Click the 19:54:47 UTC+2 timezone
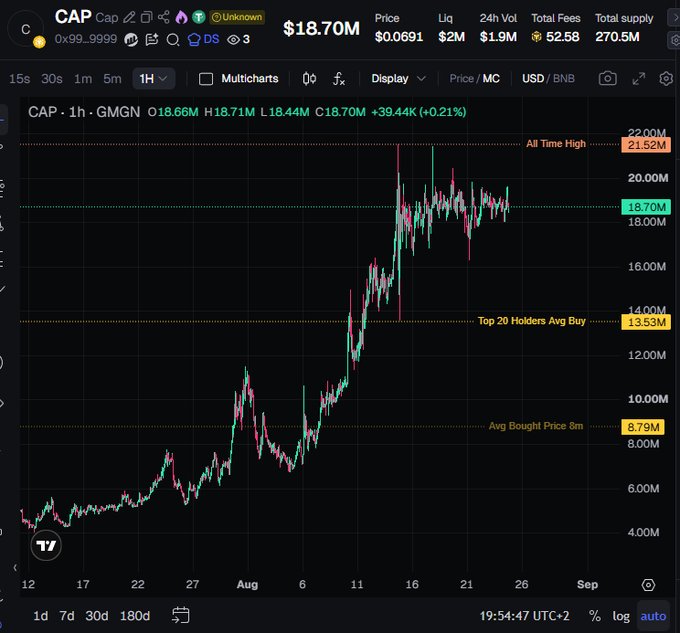 (524, 616)
